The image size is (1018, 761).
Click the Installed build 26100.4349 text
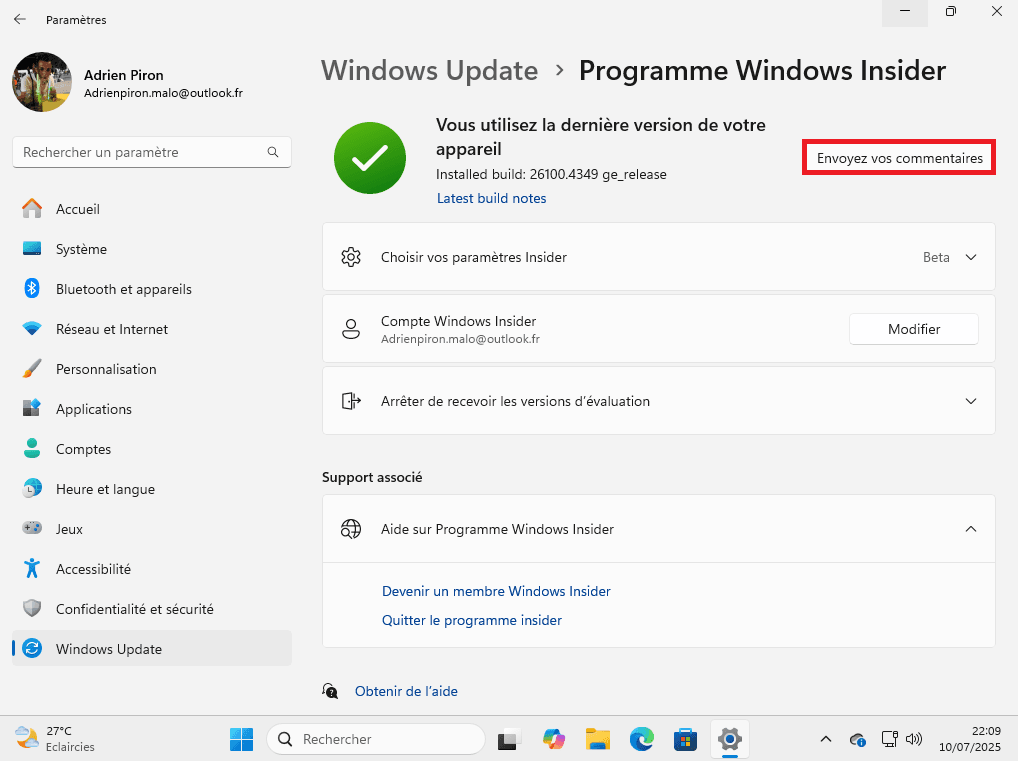(x=551, y=174)
